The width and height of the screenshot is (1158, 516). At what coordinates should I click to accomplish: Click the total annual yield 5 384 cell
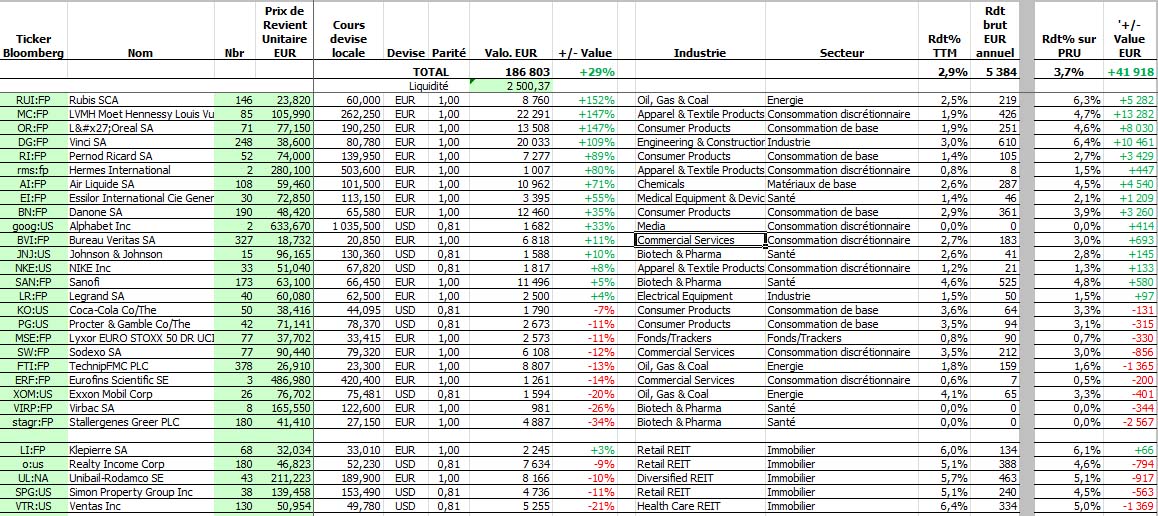coord(994,72)
